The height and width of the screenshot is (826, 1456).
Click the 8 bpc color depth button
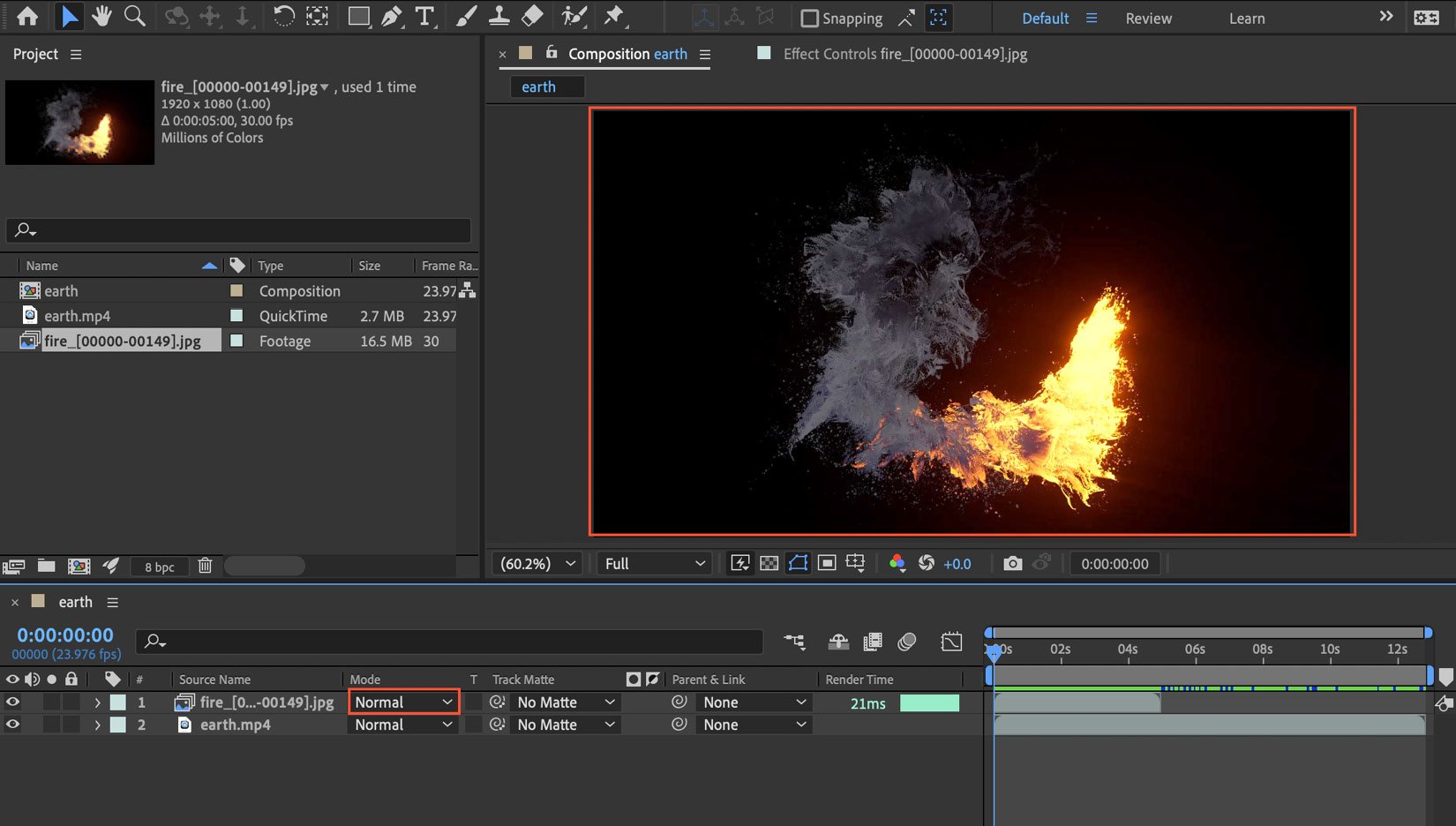pos(160,567)
